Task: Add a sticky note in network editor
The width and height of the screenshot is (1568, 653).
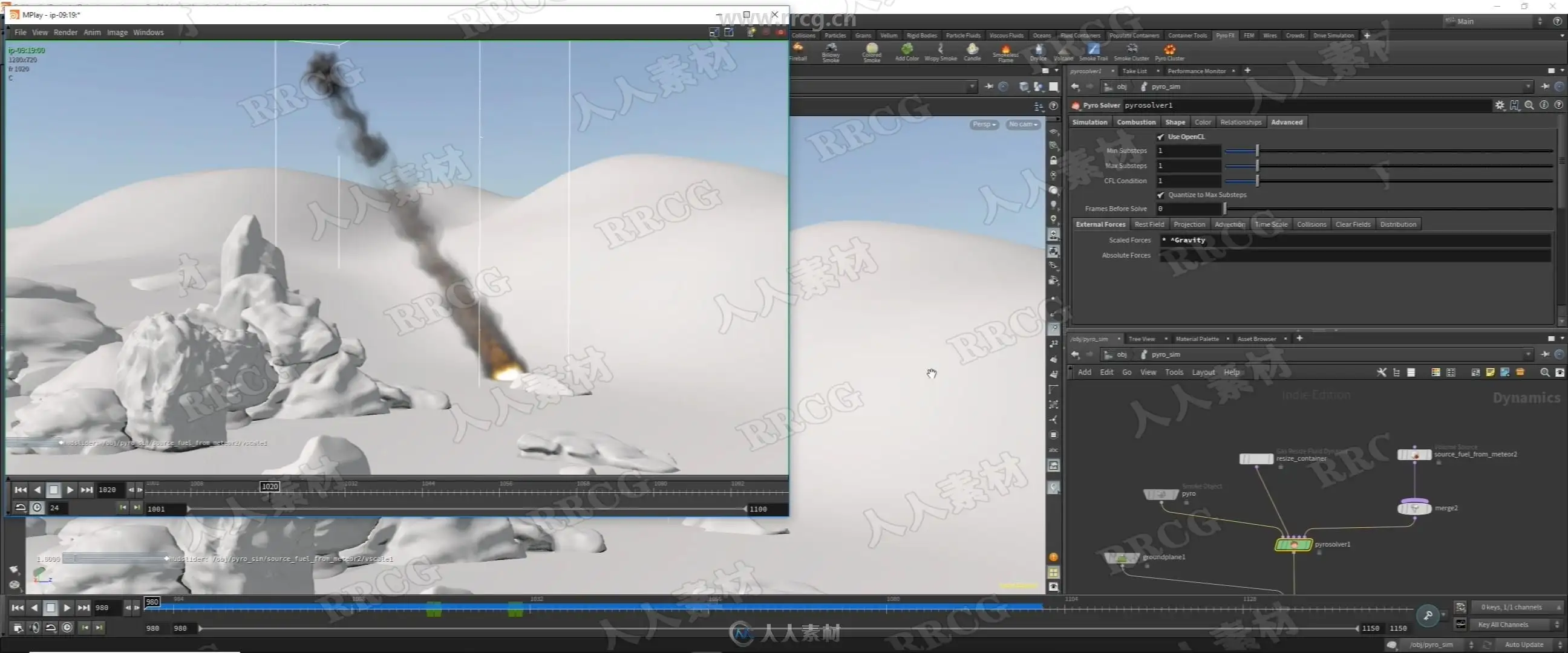Action: click(1490, 372)
